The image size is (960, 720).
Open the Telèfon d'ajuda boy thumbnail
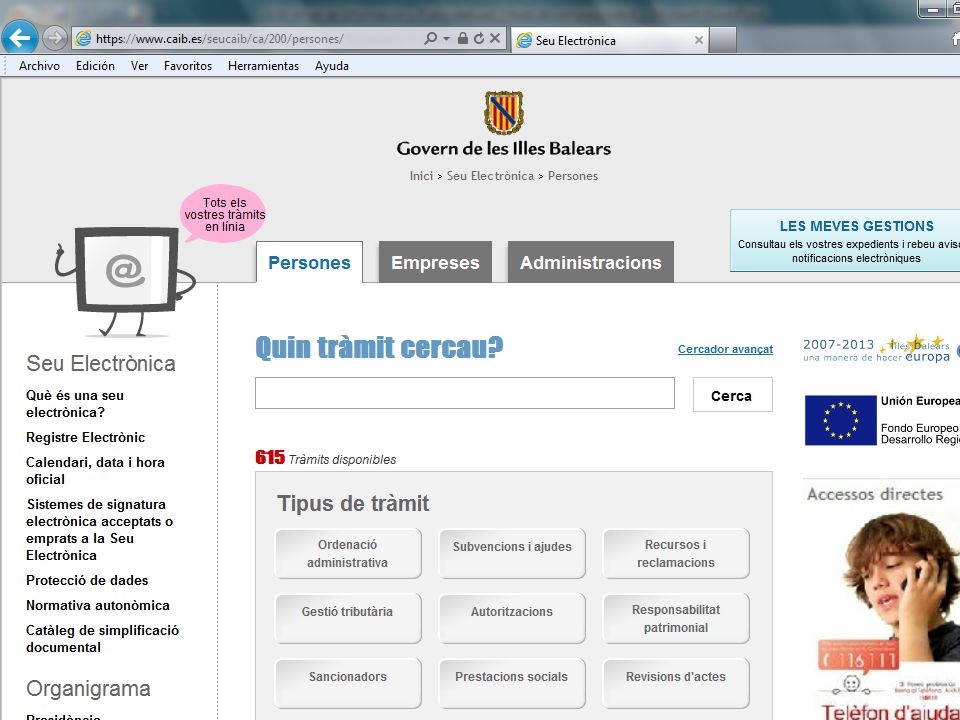pyautogui.click(x=889, y=615)
